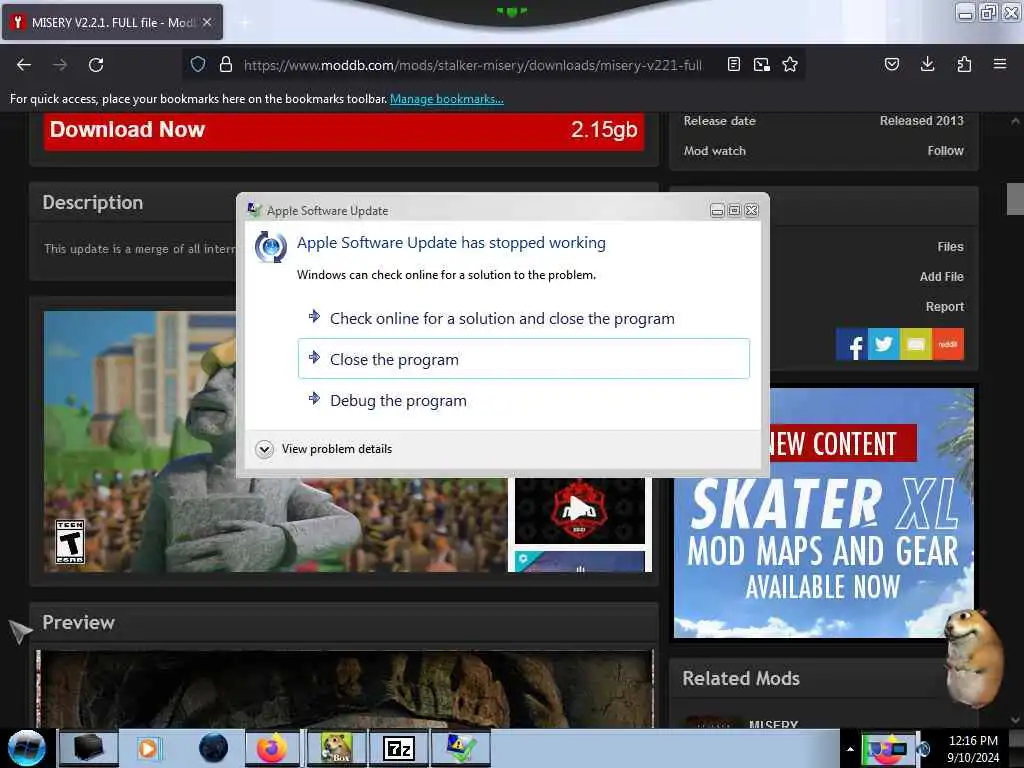Open the hamster Box taskbar icon
Viewport: 1024px width, 768px height.
(336, 748)
